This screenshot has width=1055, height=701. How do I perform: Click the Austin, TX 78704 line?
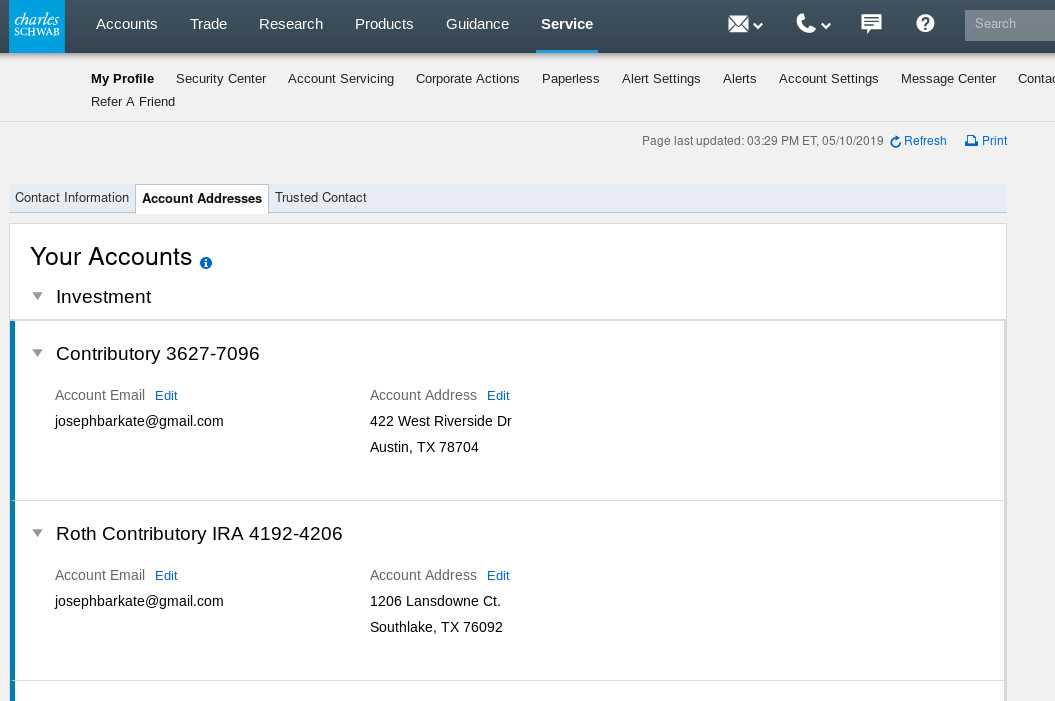click(x=424, y=447)
